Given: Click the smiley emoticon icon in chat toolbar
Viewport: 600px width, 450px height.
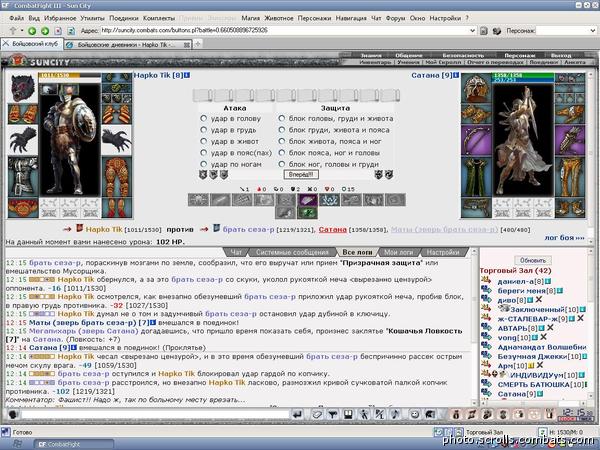Looking at the screenshot, I should 414,414.
